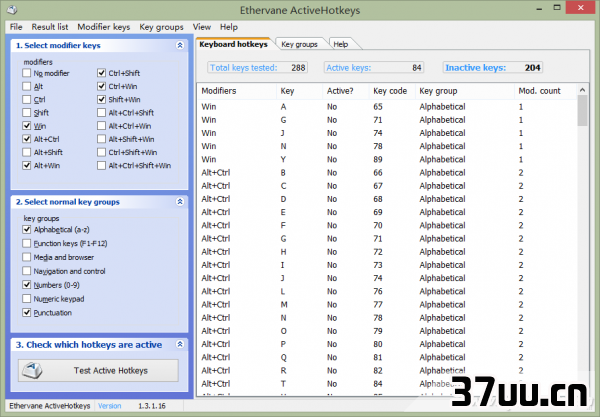This screenshot has height=417, width=600.
Task: Click the Total keys tested value 288
Action: click(x=298, y=68)
